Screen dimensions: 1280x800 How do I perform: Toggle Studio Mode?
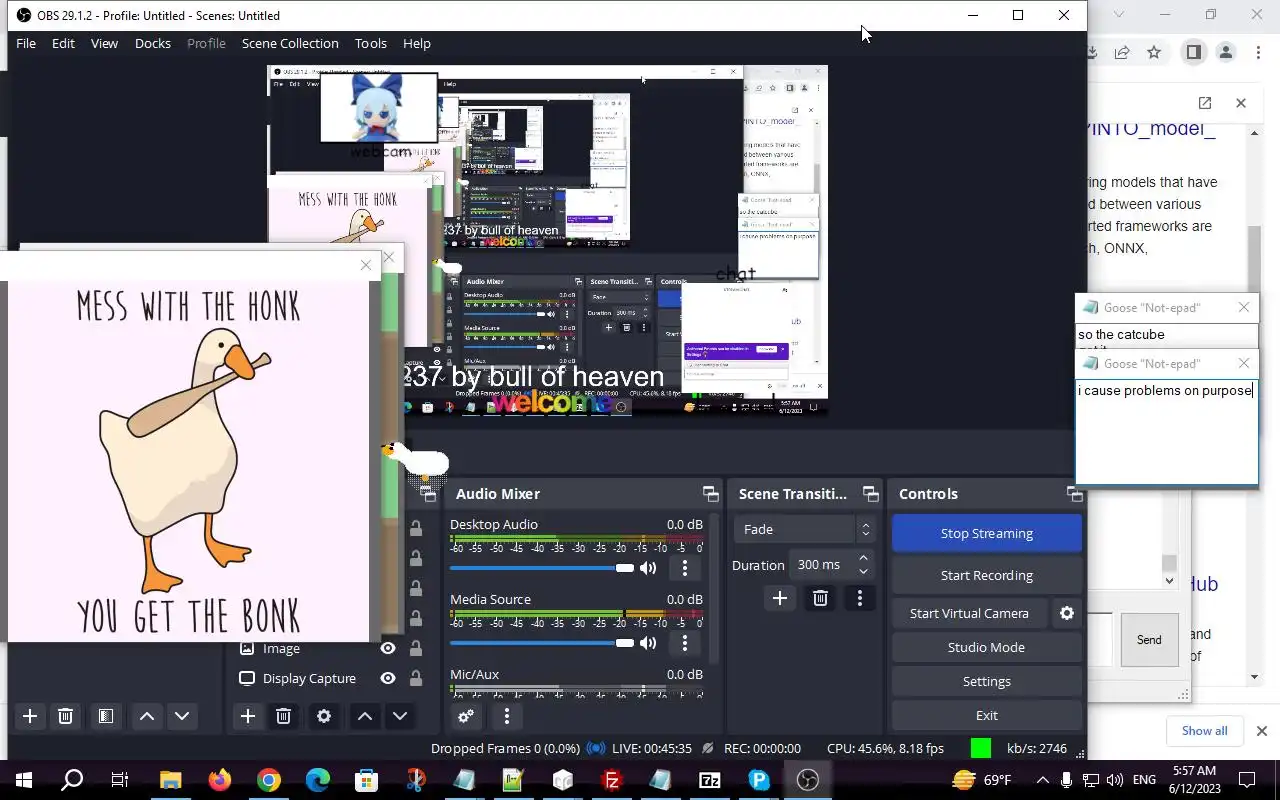click(x=986, y=647)
